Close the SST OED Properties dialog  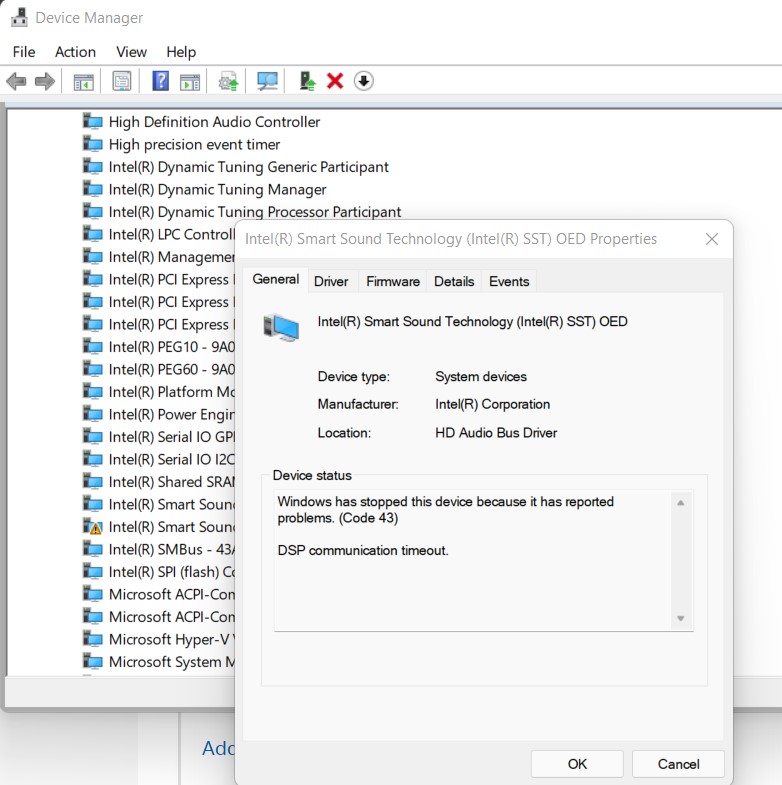(x=712, y=239)
